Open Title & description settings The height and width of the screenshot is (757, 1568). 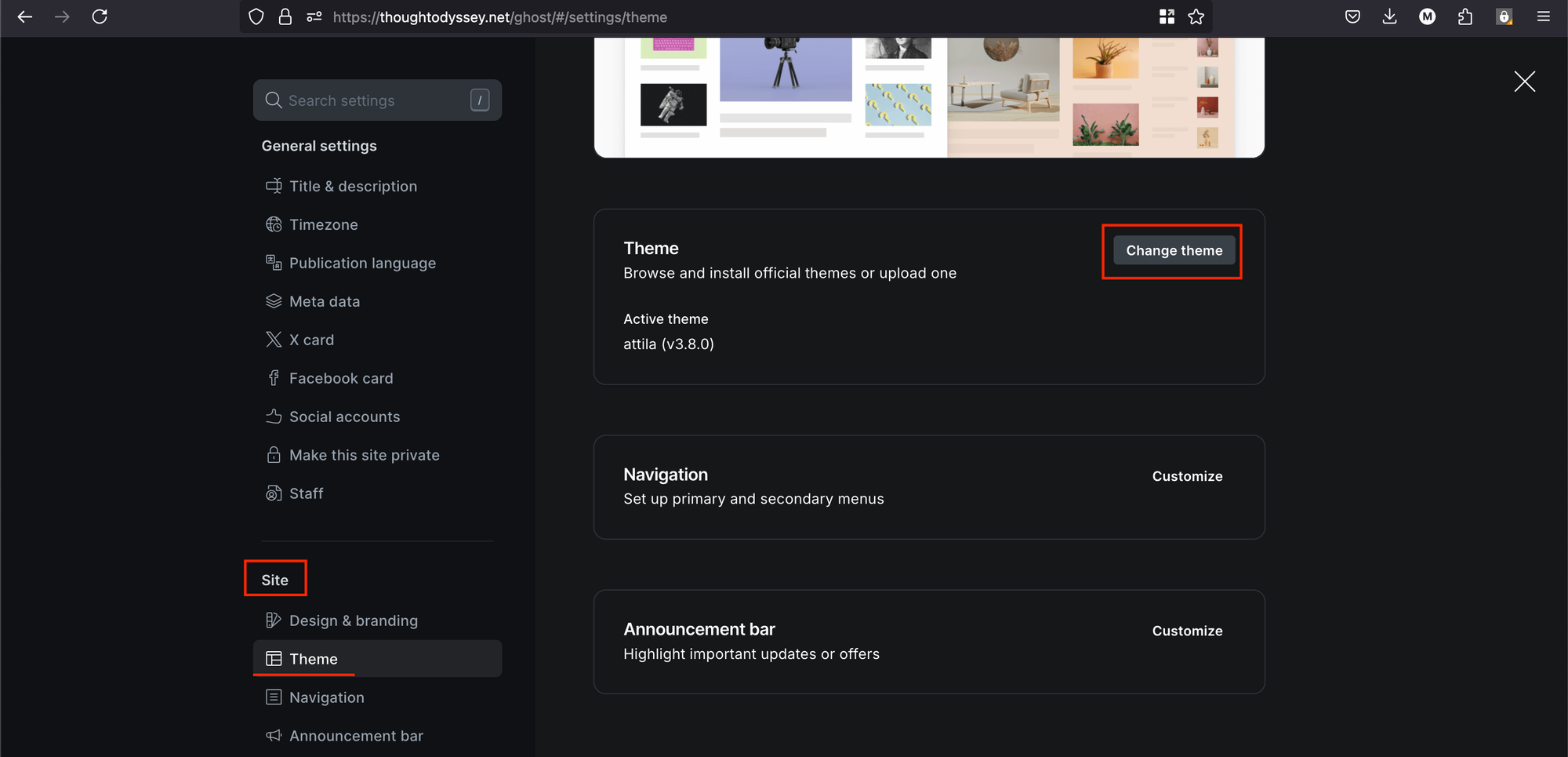[353, 186]
